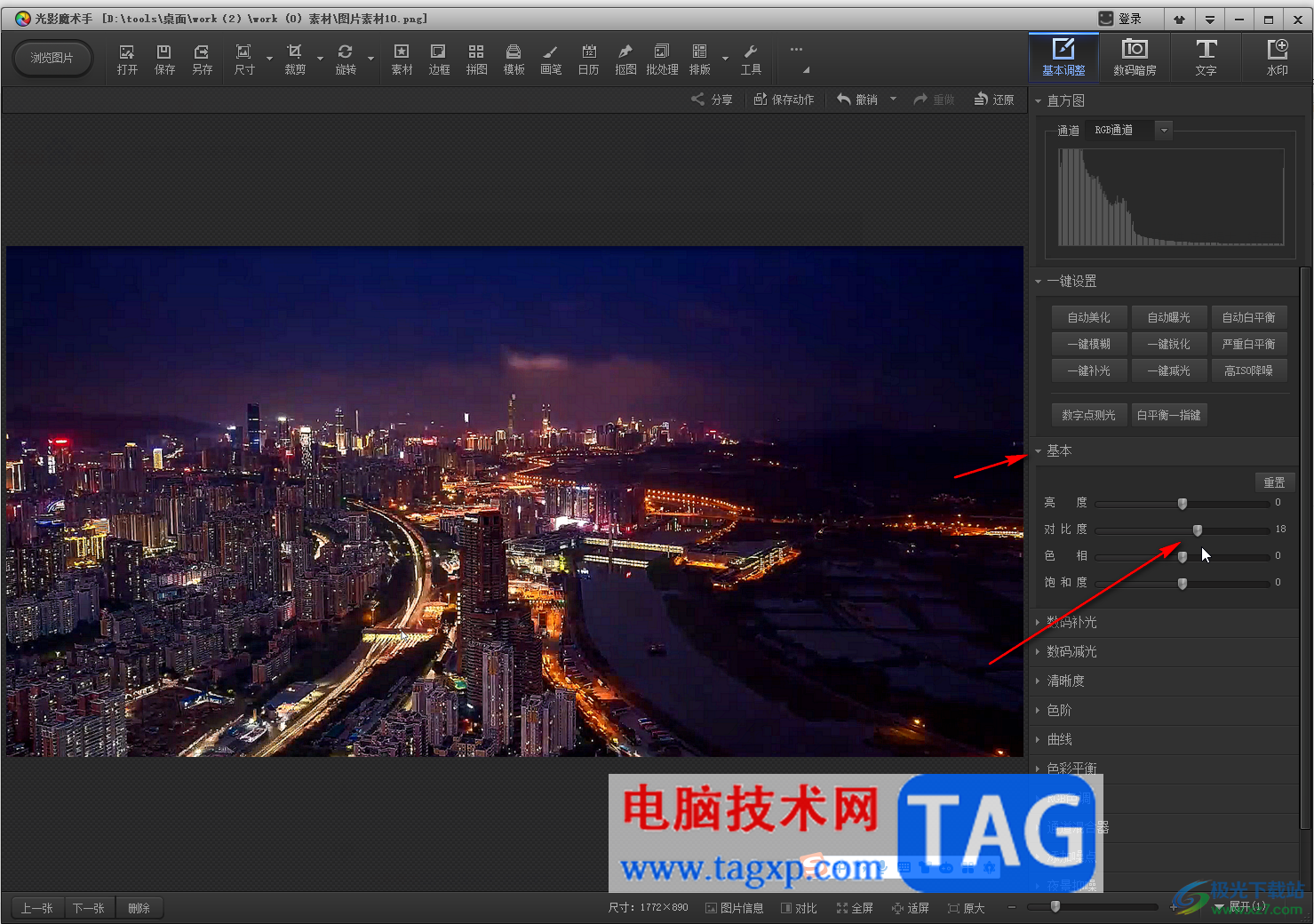Click the 分享 share button
Viewport: 1314px width, 924px height.
(x=713, y=100)
